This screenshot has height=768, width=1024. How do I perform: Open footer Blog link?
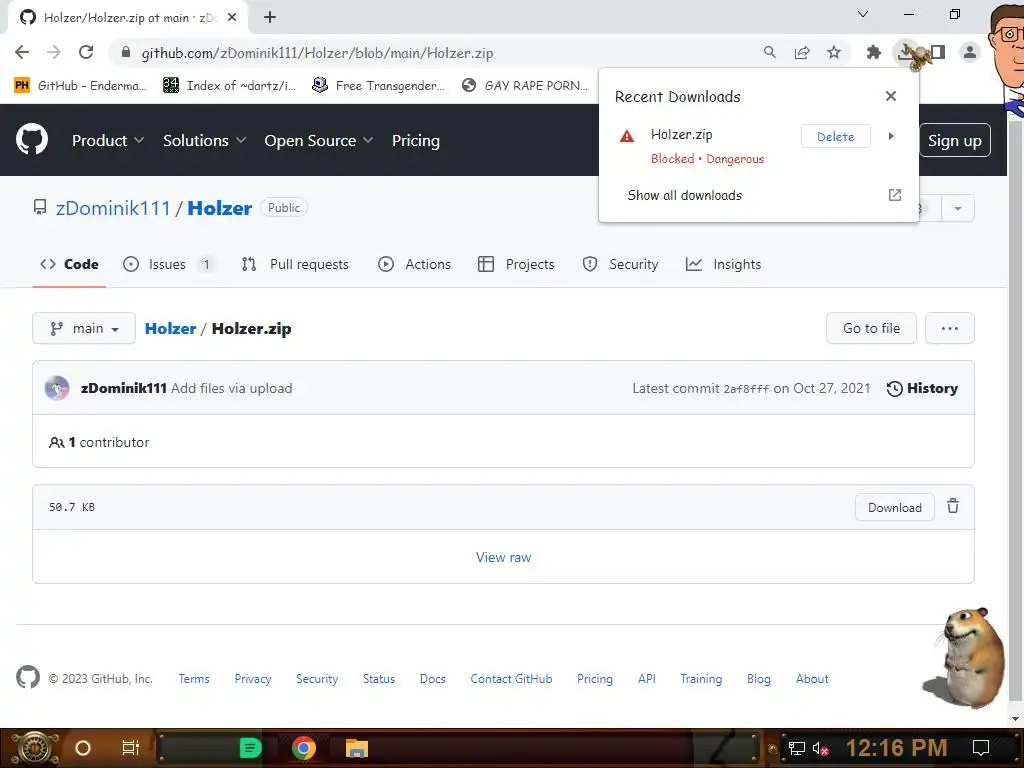point(758,679)
